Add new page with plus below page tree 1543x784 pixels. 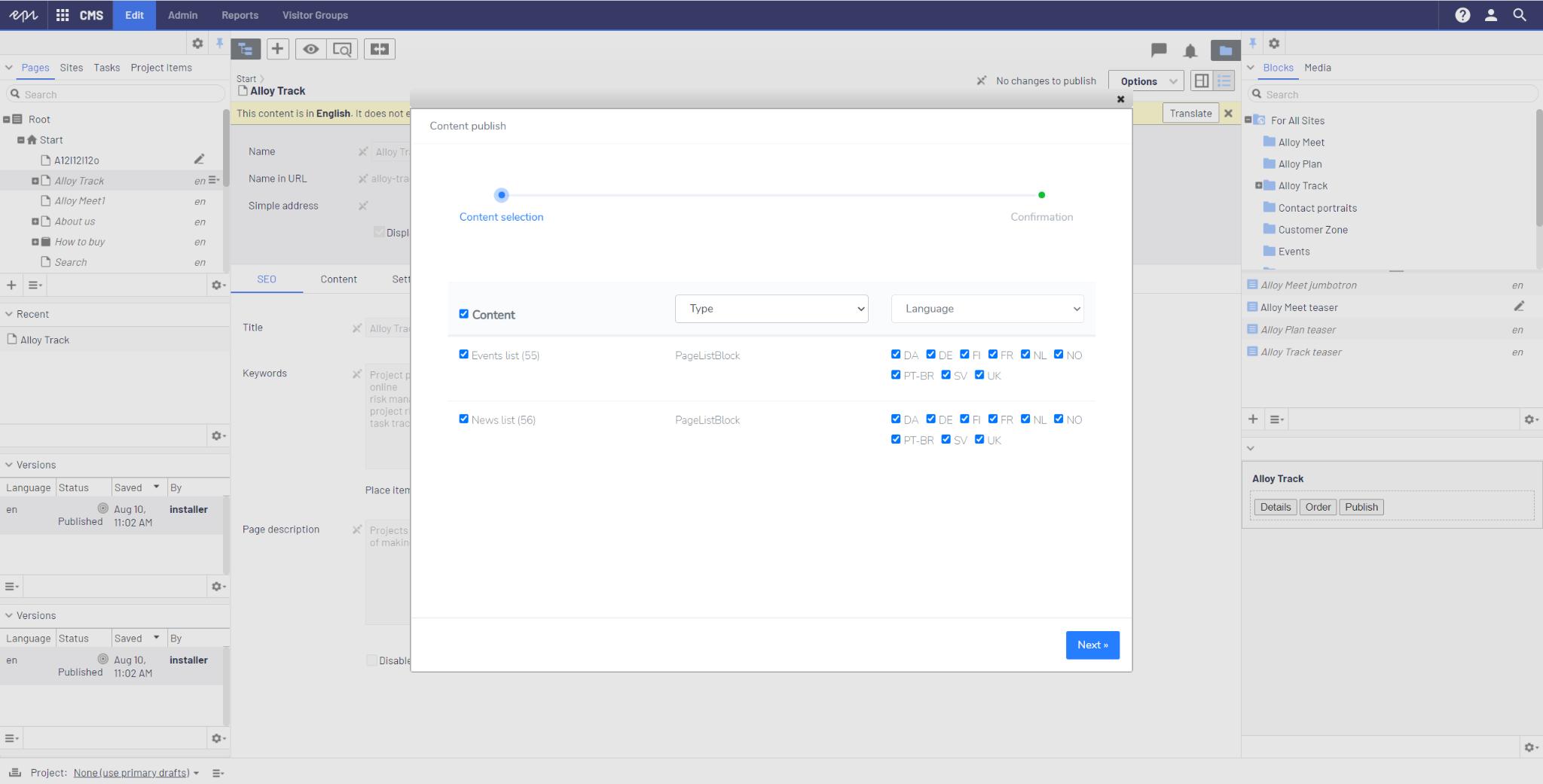point(11,285)
